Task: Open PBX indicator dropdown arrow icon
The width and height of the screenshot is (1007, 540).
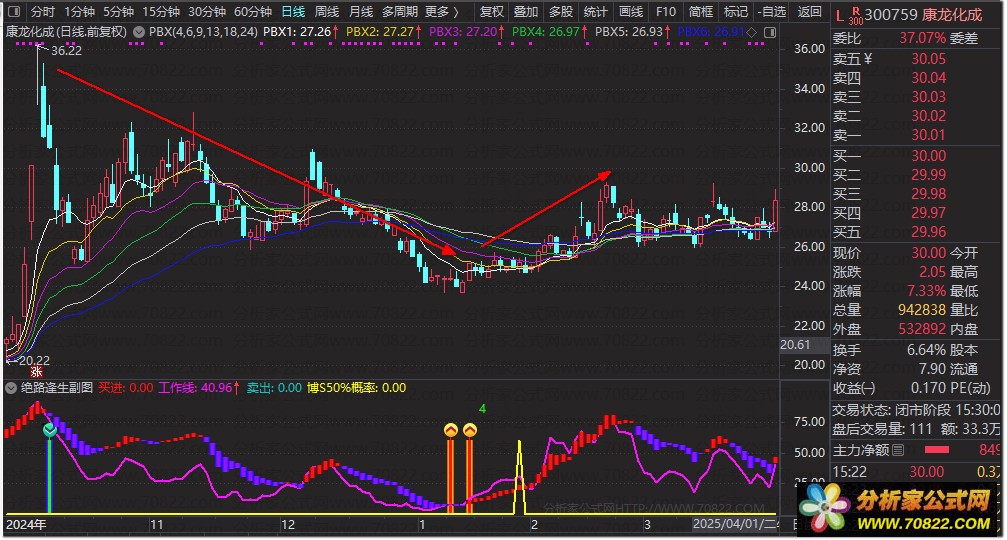Action: point(139,31)
